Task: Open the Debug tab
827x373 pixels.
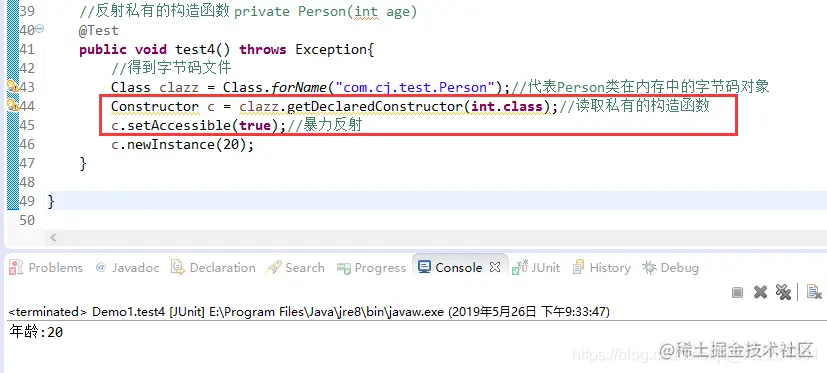Action: [x=671, y=267]
